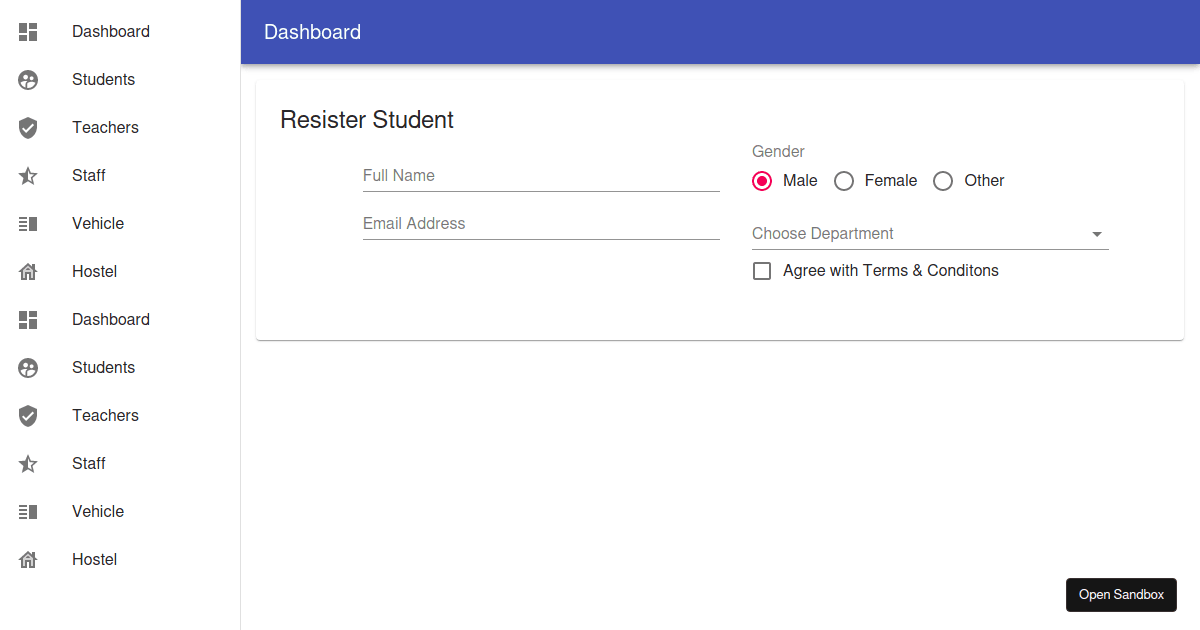Select the Male gender radio button
This screenshot has width=1200, height=630.
click(x=762, y=181)
